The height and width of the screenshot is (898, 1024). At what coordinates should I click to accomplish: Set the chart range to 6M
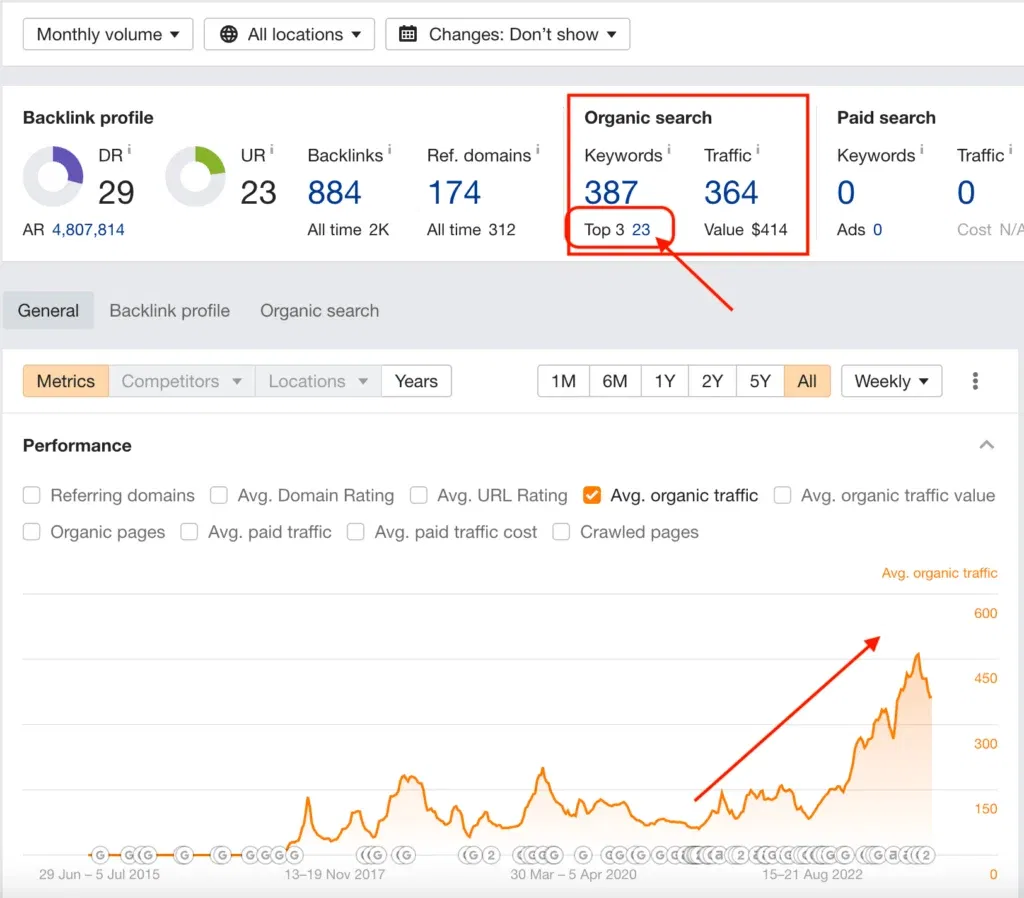point(615,381)
